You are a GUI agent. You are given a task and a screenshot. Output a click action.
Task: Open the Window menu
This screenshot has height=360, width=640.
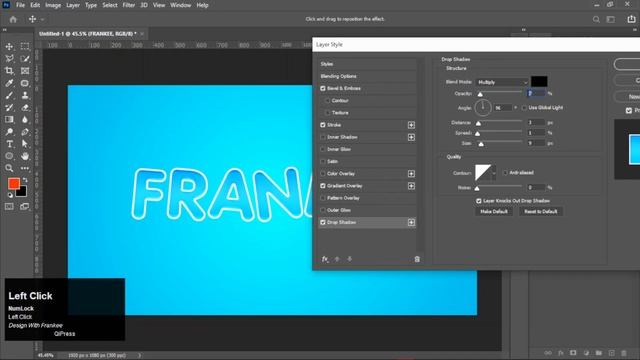180,5
